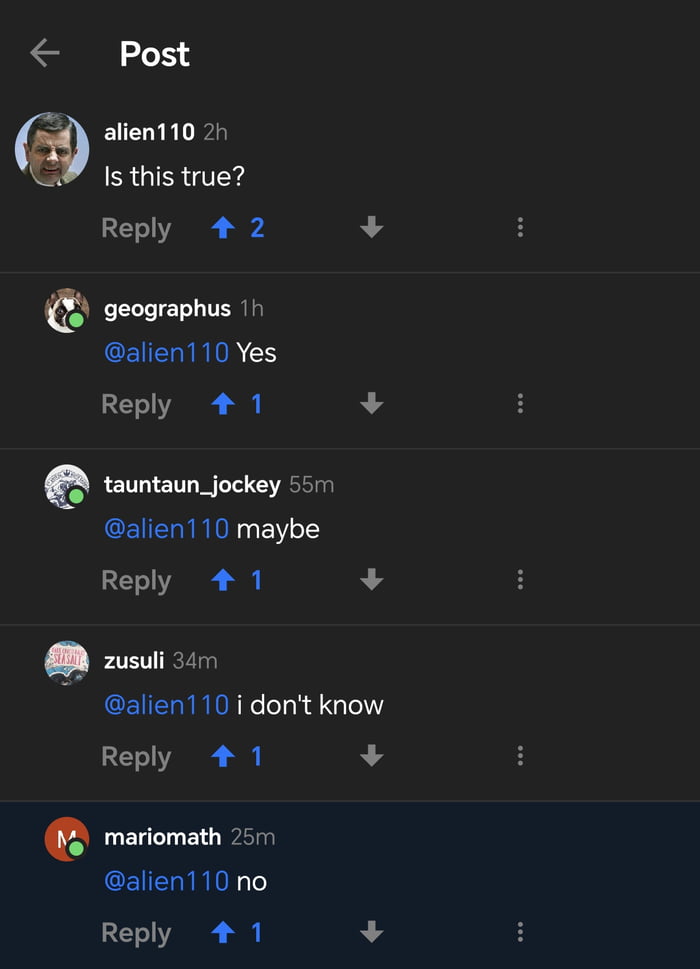Reply to geographus's comment

pyautogui.click(x=136, y=404)
